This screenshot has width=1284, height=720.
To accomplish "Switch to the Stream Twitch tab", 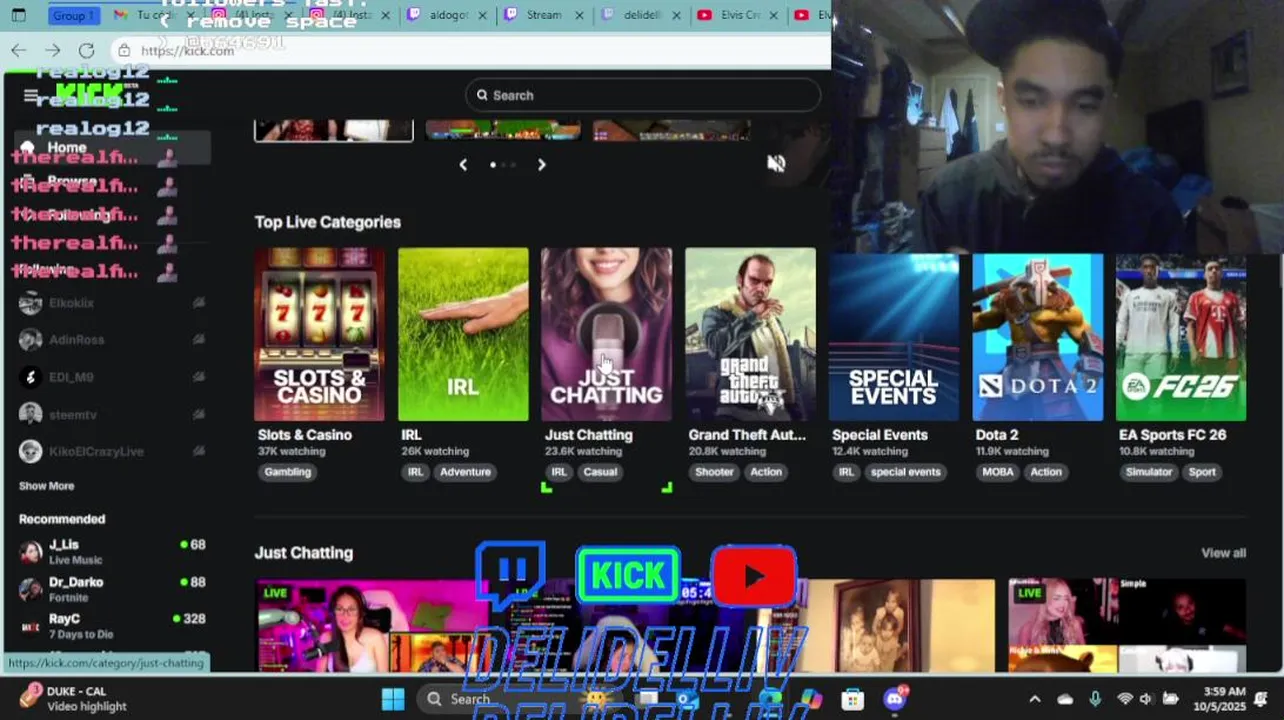I will coord(543,15).
